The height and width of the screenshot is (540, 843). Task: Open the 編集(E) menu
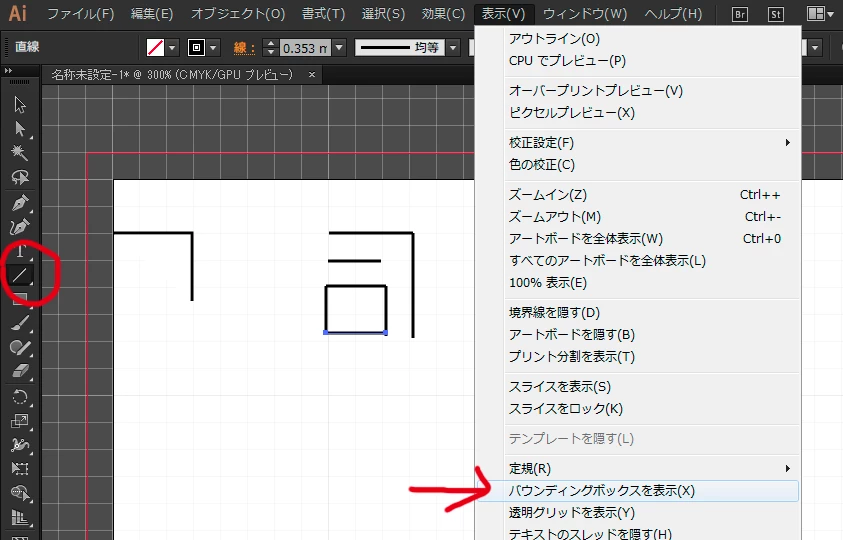tap(152, 13)
